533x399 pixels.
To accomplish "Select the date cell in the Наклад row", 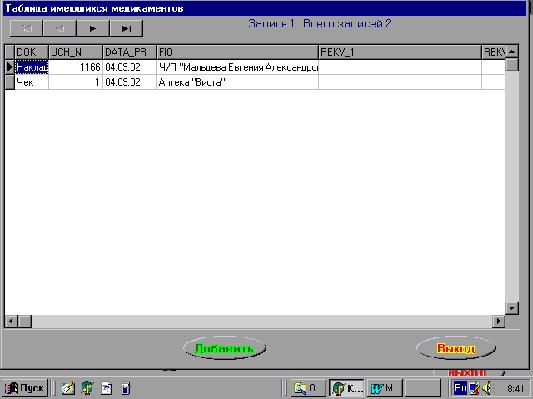I will coord(130,67).
